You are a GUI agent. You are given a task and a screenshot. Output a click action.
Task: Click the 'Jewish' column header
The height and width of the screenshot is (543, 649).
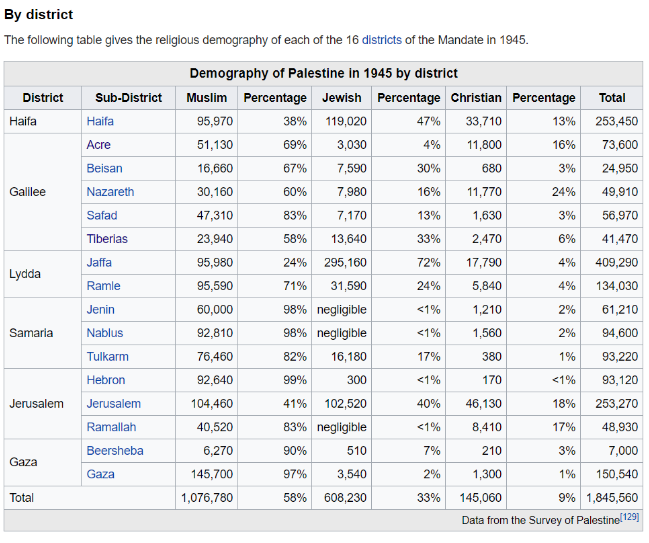[x=341, y=98]
